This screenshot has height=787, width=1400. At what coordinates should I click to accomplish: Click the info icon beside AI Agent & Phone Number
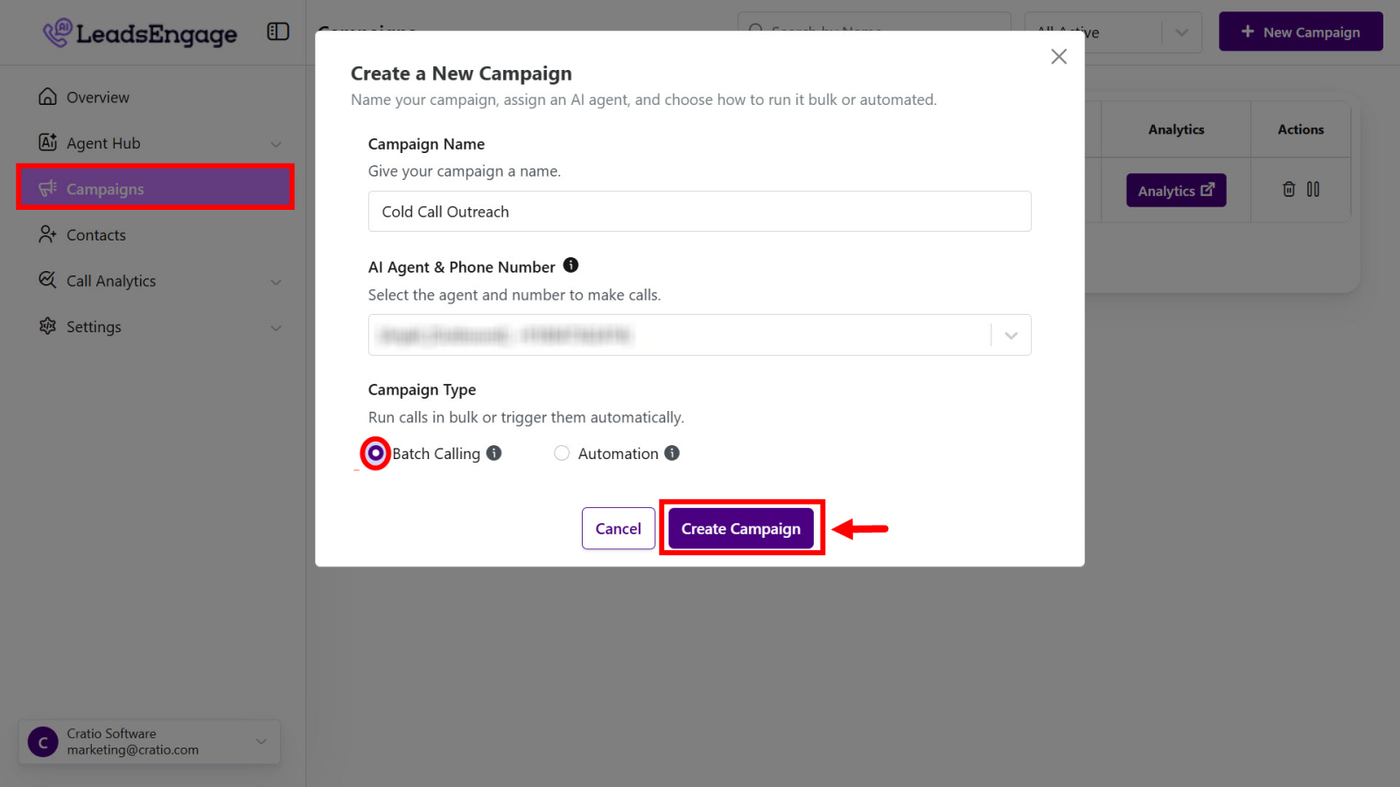click(571, 265)
